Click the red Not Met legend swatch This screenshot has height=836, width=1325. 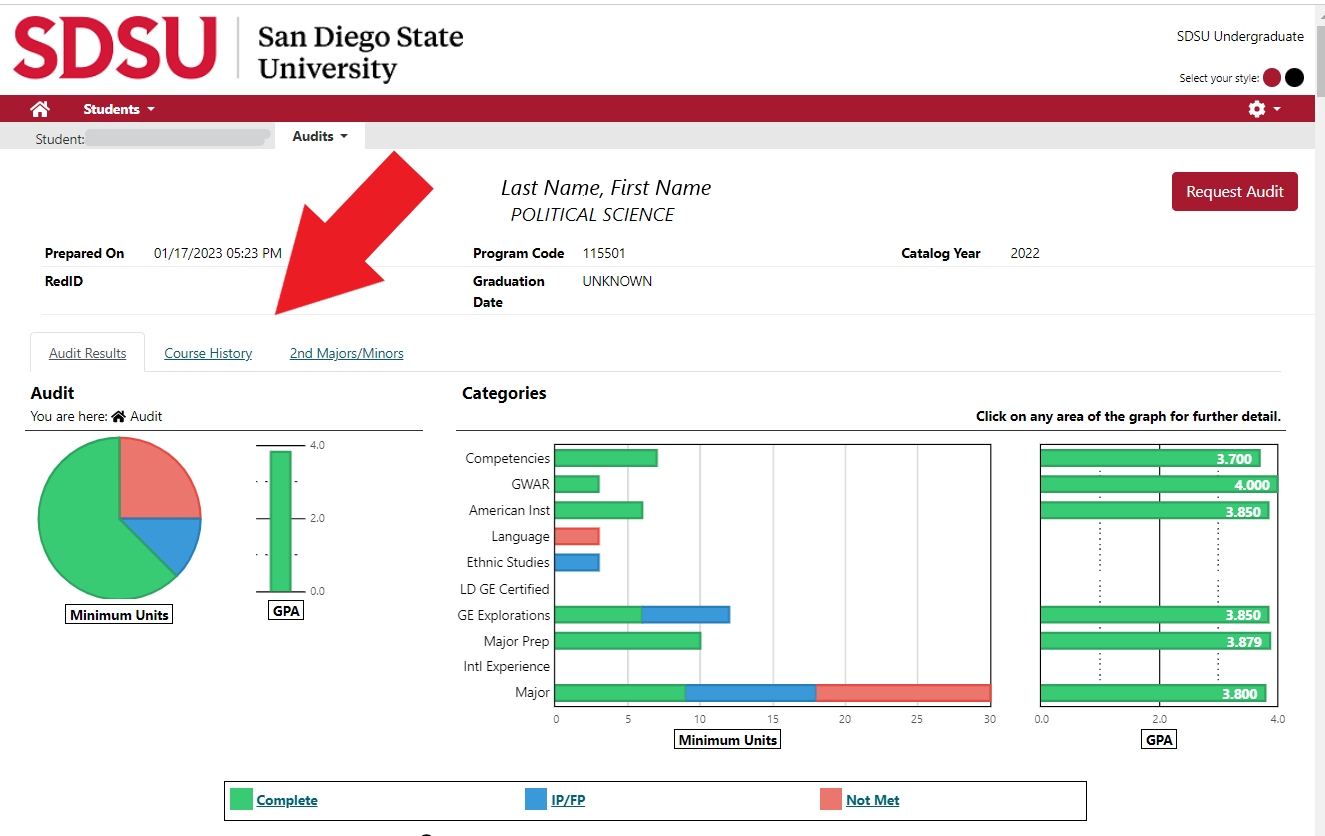click(x=831, y=799)
